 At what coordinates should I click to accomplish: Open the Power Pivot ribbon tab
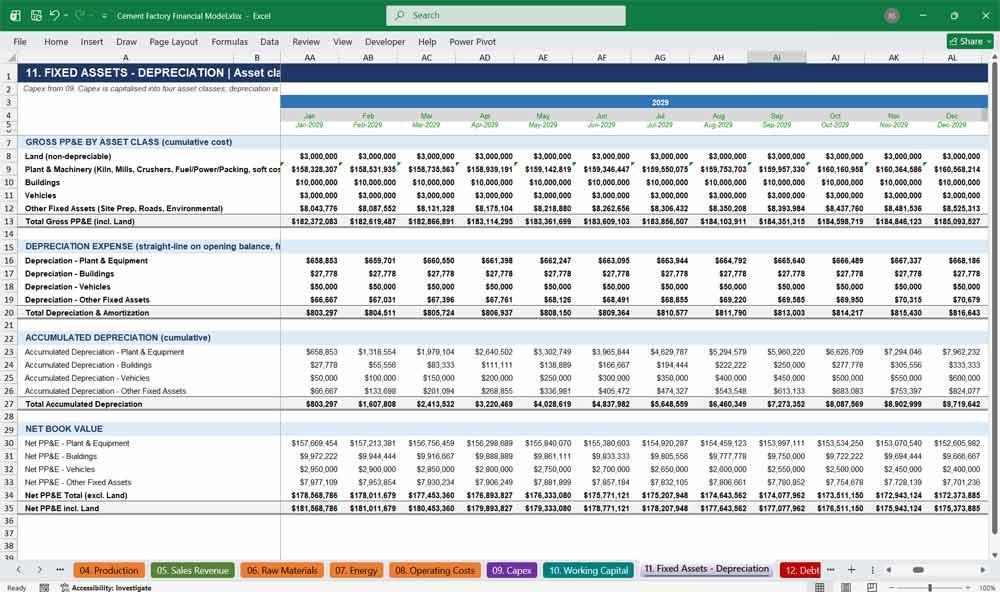(x=473, y=41)
